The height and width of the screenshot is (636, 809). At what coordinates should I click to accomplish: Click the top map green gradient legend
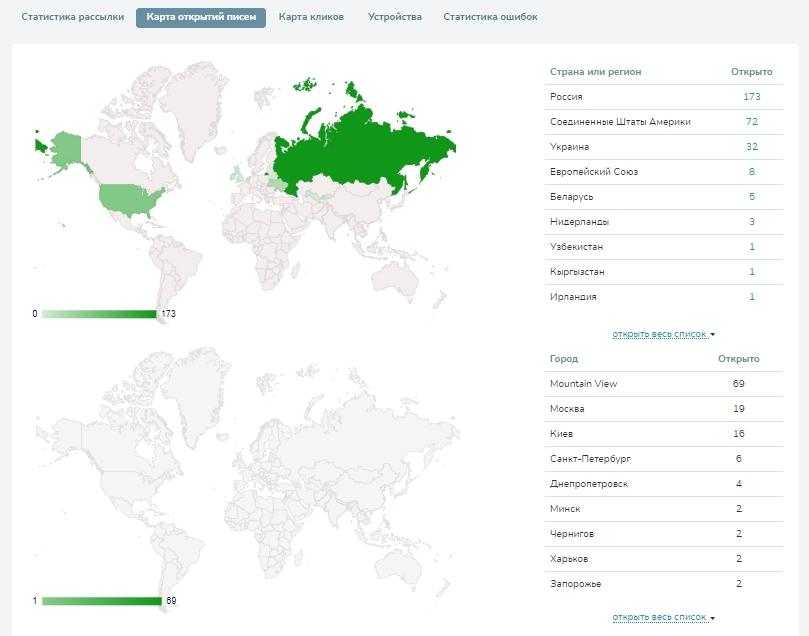99,314
